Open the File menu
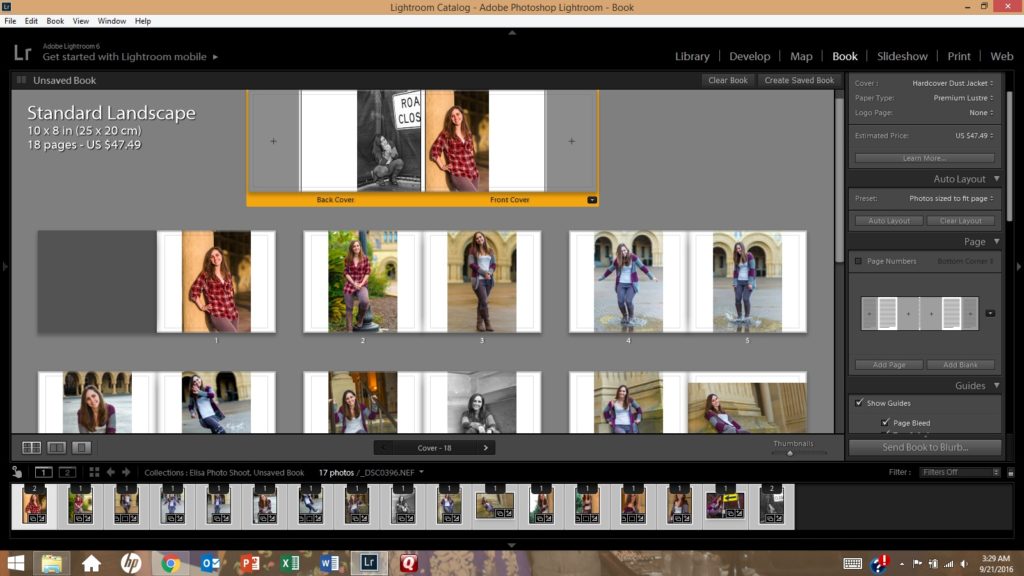 click(10, 21)
